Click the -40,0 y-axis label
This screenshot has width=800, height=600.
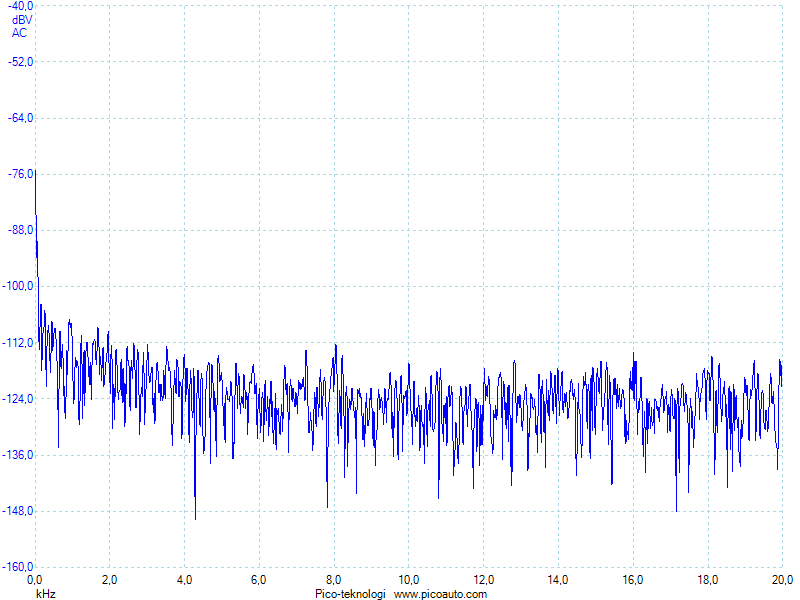[x=21, y=6]
